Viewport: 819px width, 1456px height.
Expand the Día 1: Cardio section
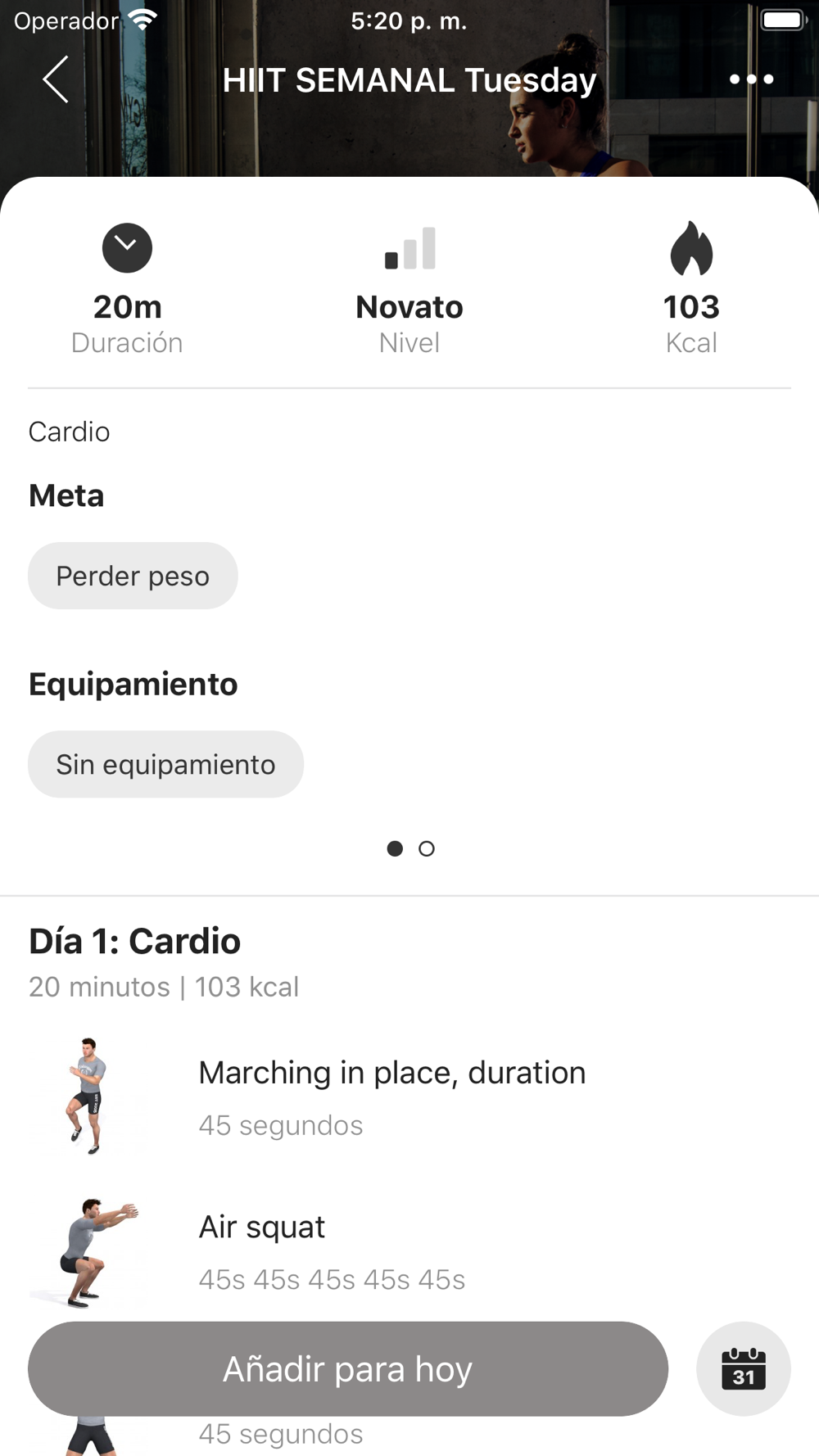134,941
